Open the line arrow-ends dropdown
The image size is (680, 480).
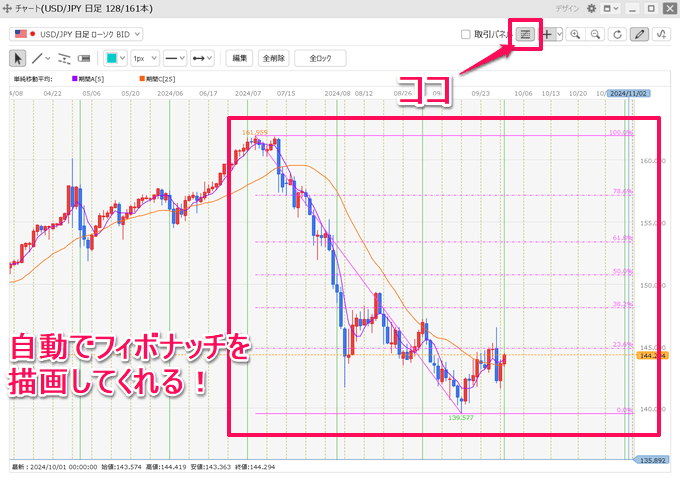(202, 58)
